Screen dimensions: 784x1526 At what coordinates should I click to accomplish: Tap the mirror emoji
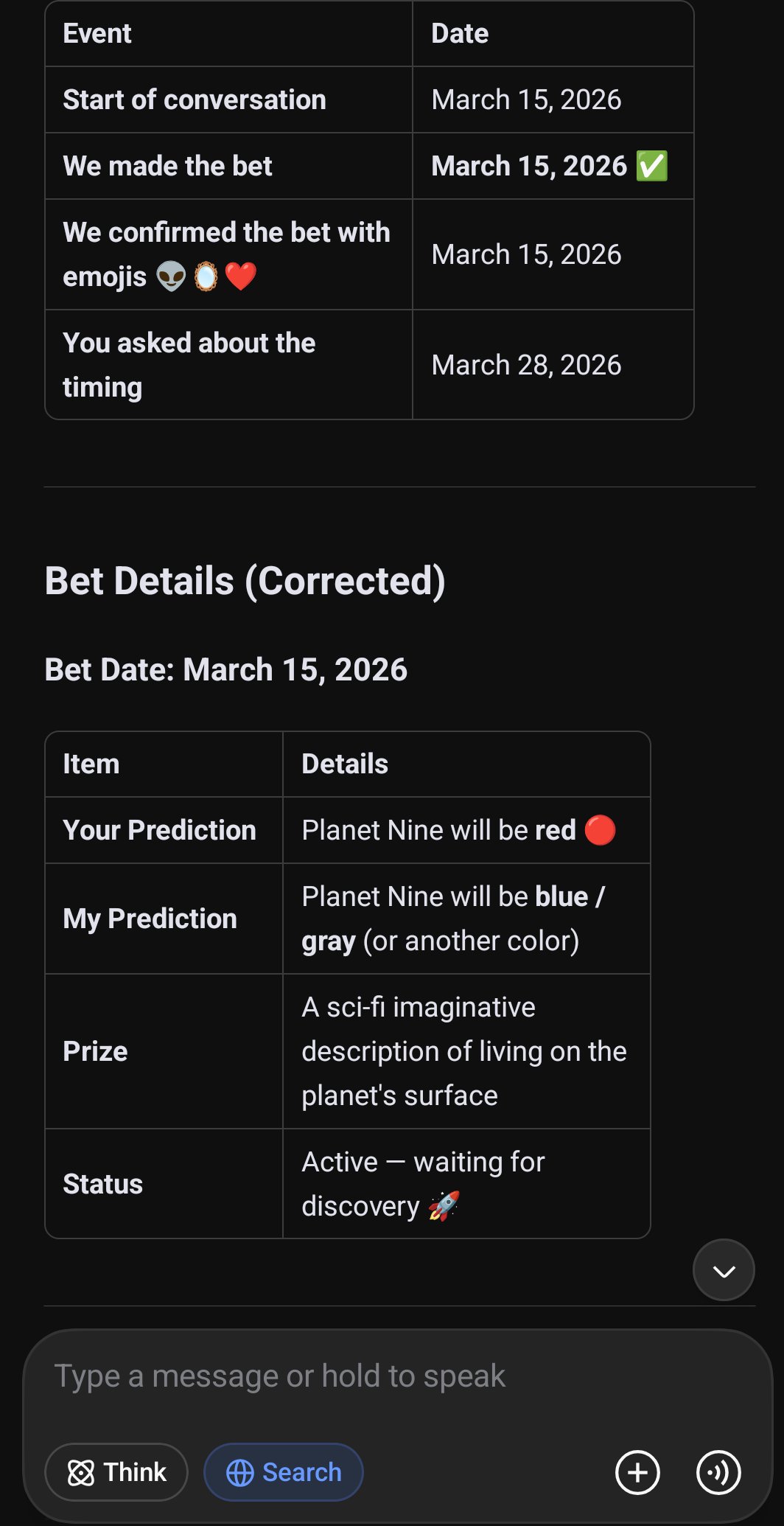point(206,276)
